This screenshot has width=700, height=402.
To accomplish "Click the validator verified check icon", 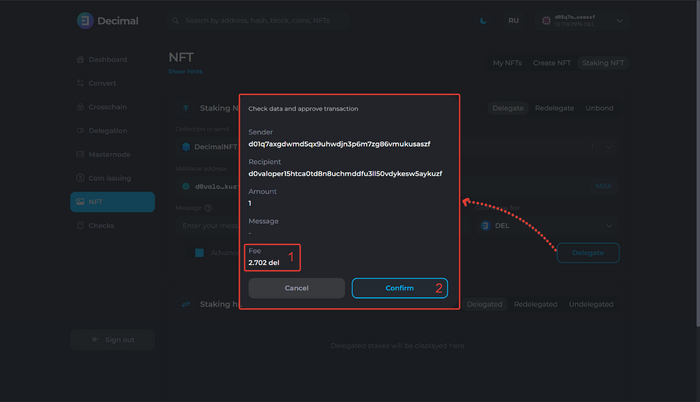I will pos(186,186).
